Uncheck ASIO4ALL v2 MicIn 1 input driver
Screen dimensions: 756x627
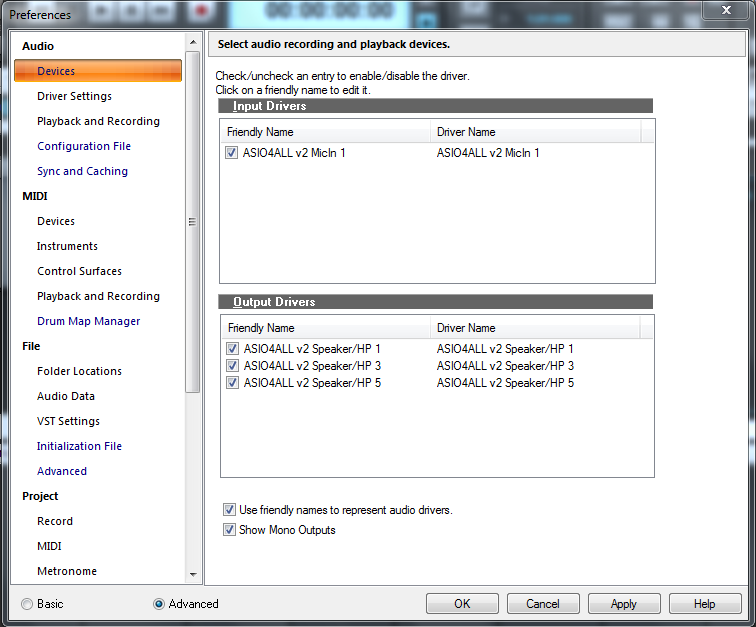(231, 153)
